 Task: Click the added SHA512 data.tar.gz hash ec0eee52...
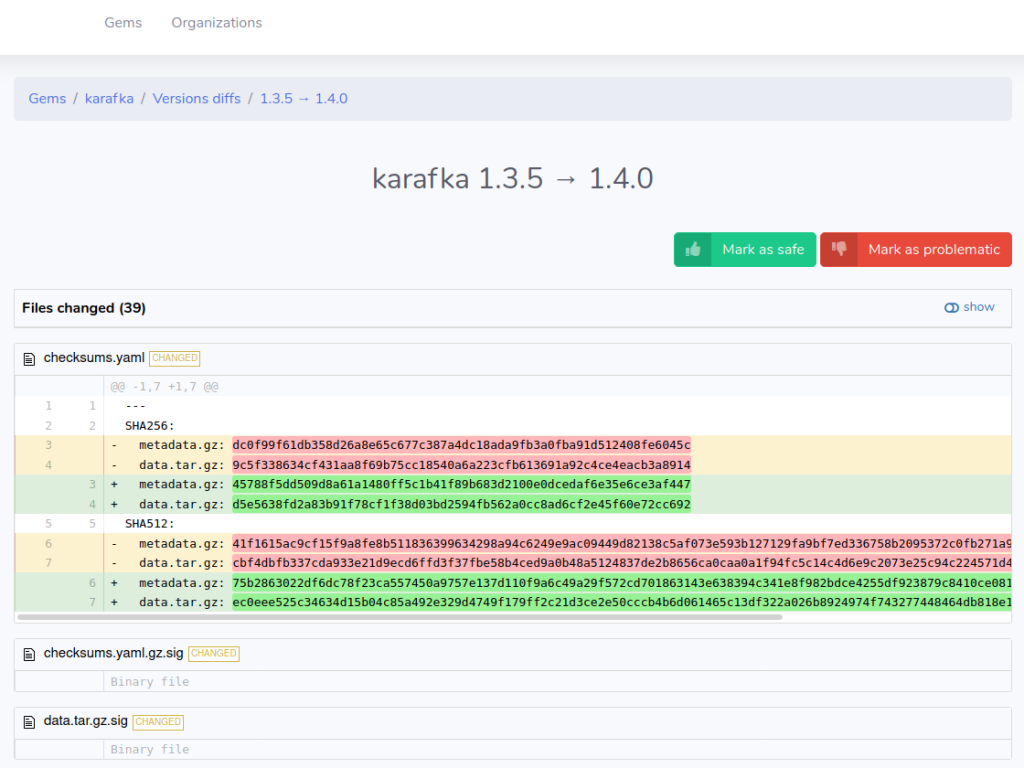[622, 602]
